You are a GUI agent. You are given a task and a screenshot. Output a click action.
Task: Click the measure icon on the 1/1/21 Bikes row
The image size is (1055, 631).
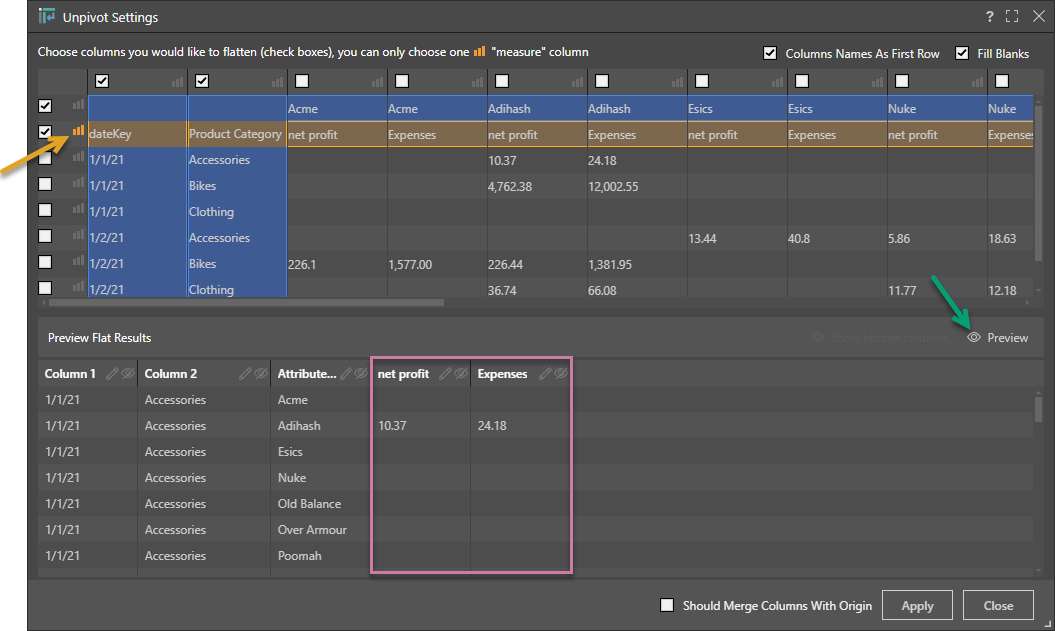[78, 184]
